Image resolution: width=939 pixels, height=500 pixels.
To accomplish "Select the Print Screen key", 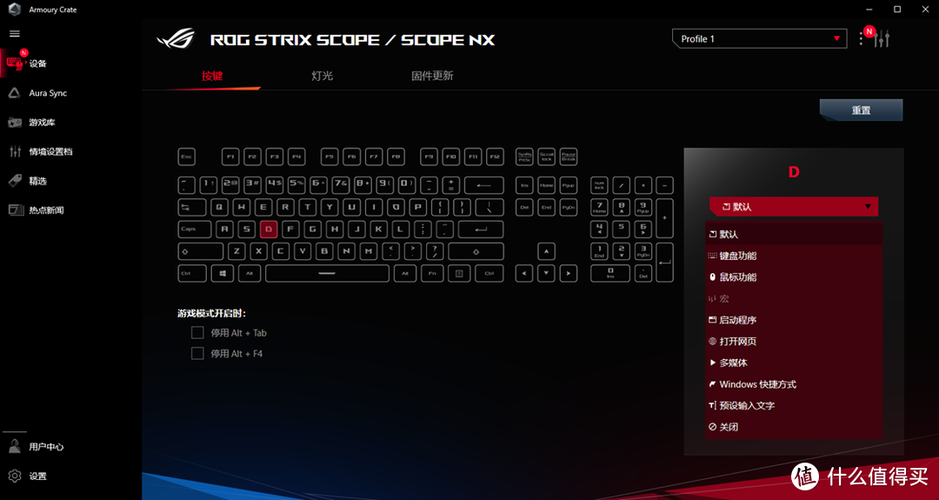I will 525,157.
